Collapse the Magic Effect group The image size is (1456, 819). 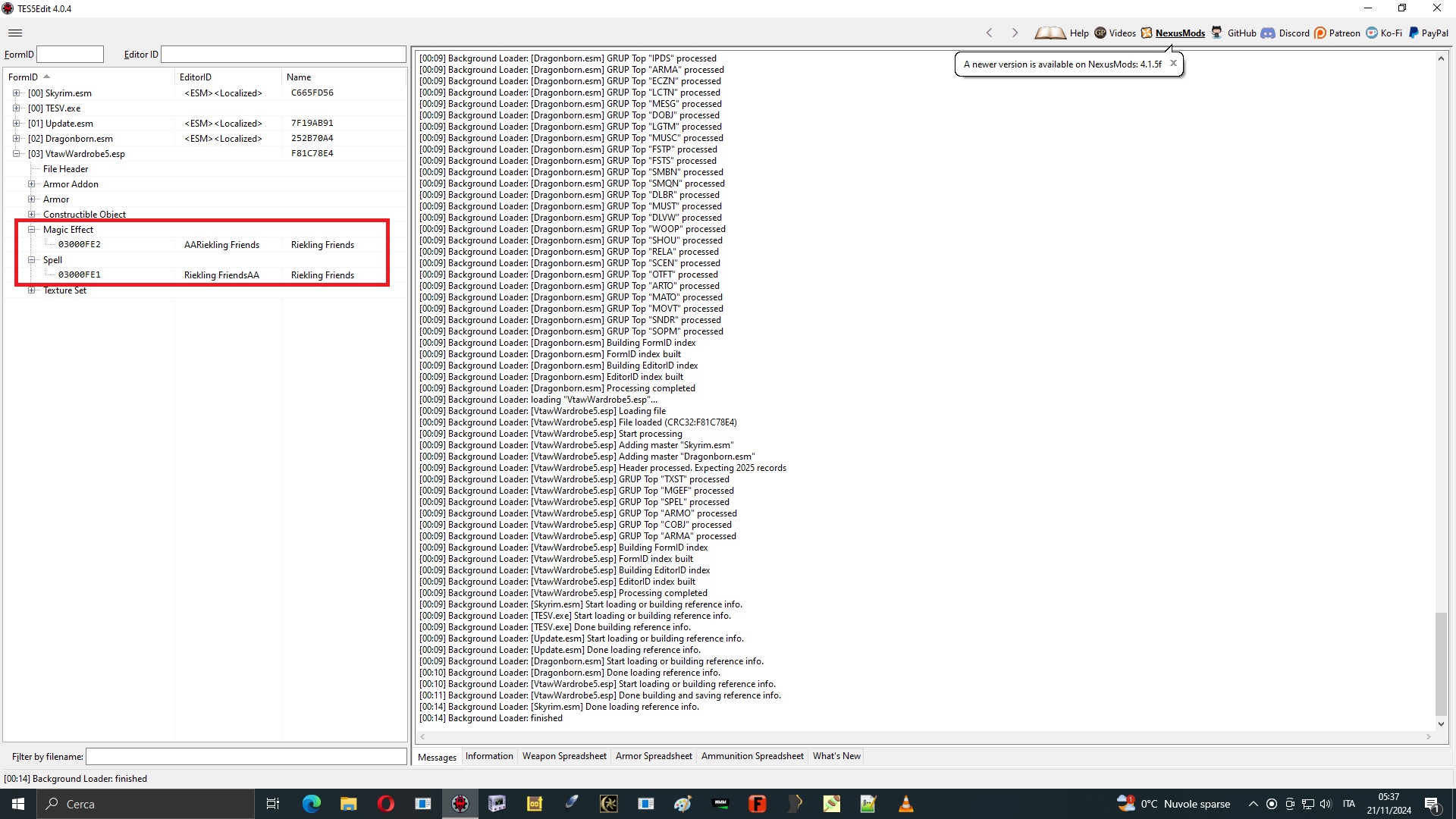point(31,230)
